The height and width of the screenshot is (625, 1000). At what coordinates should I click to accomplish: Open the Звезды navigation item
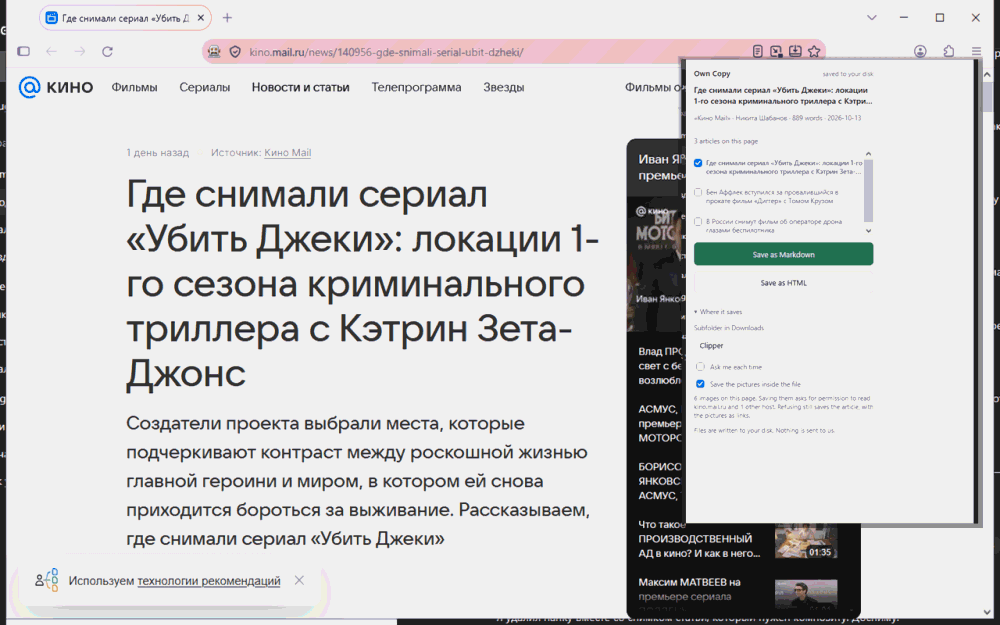pyautogui.click(x=503, y=87)
